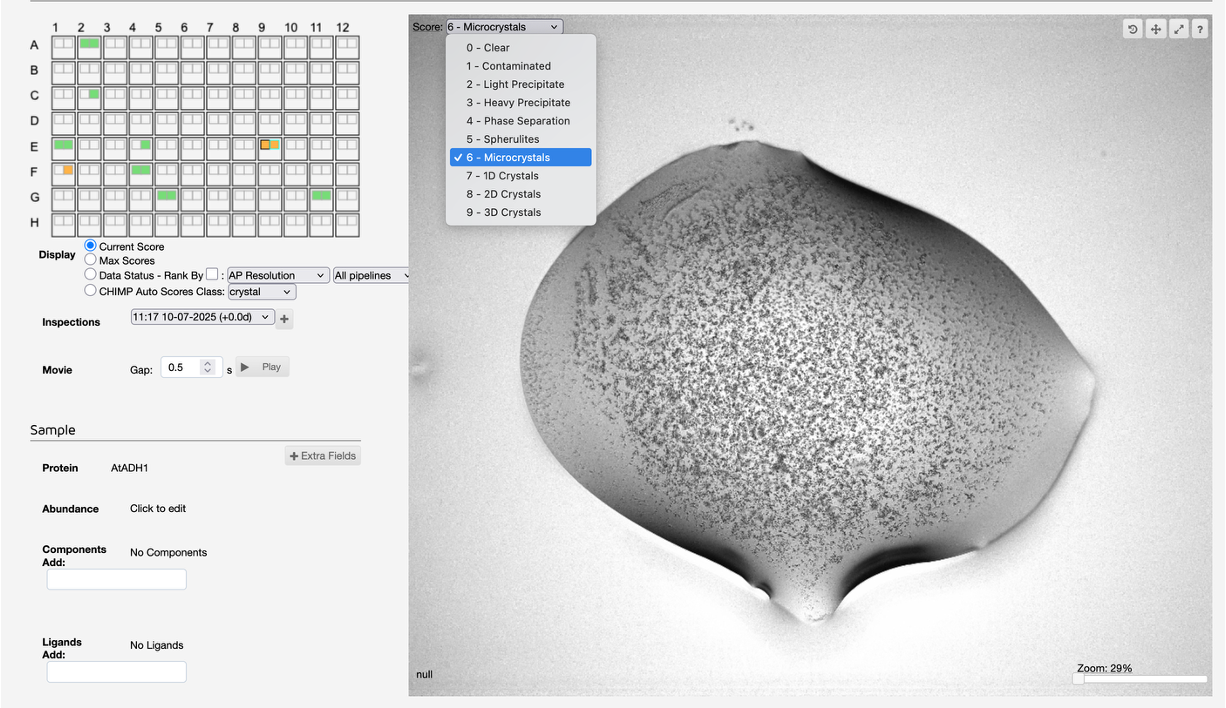Open the image in fullscreen mode
1226x708 pixels.
pyautogui.click(x=1179, y=29)
